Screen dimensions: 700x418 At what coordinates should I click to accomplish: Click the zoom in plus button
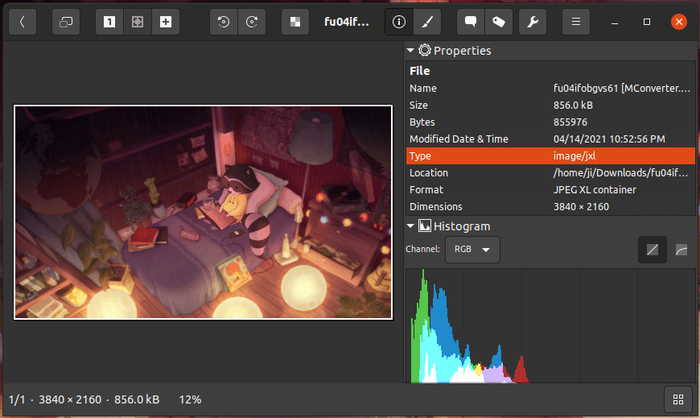(x=166, y=21)
